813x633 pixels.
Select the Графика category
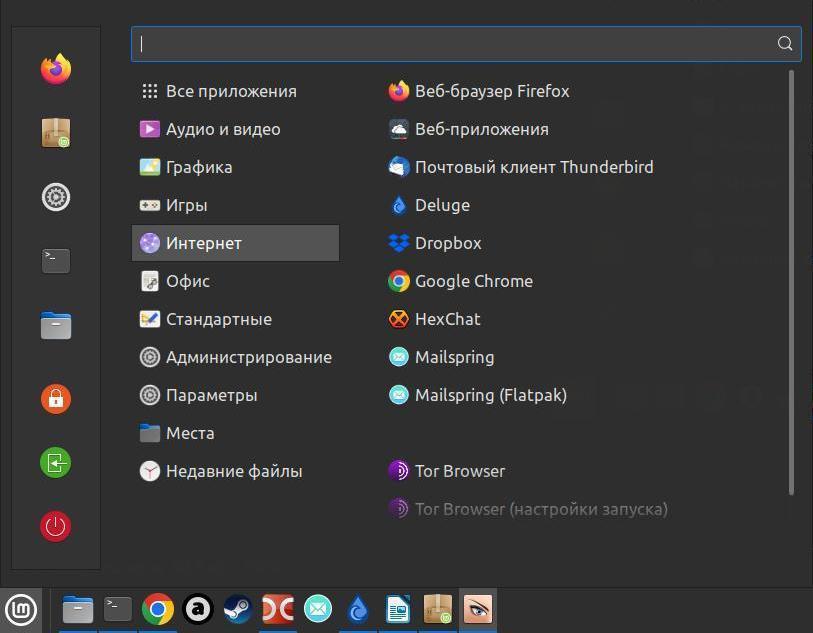click(x=198, y=167)
